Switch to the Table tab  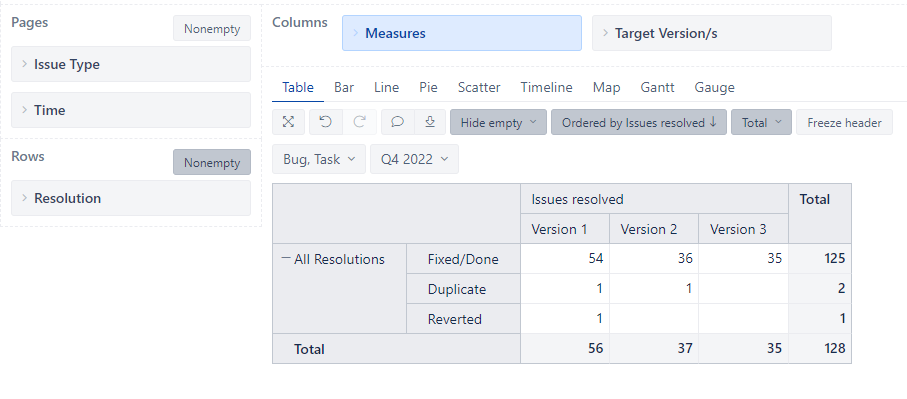298,87
